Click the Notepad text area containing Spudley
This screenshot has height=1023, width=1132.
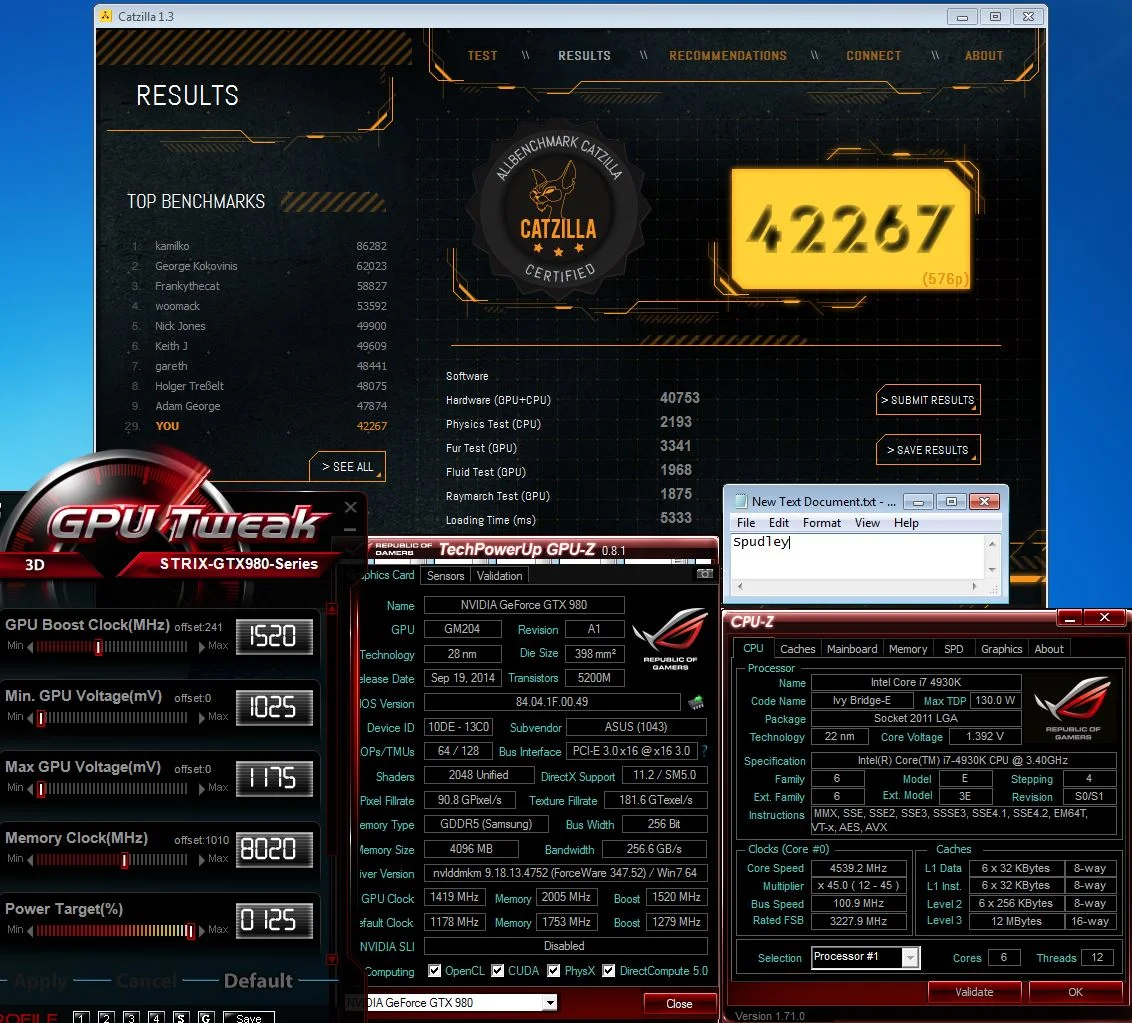[858, 556]
